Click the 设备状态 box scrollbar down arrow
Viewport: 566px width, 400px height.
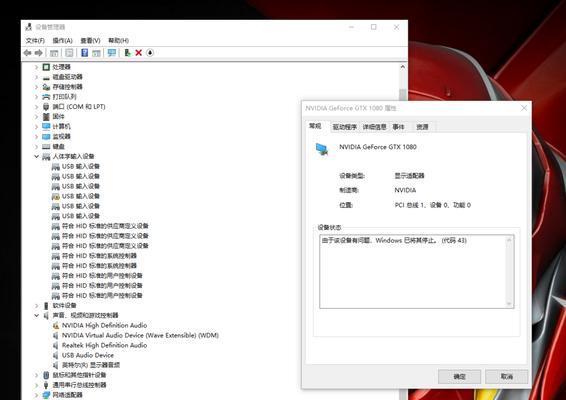509,304
